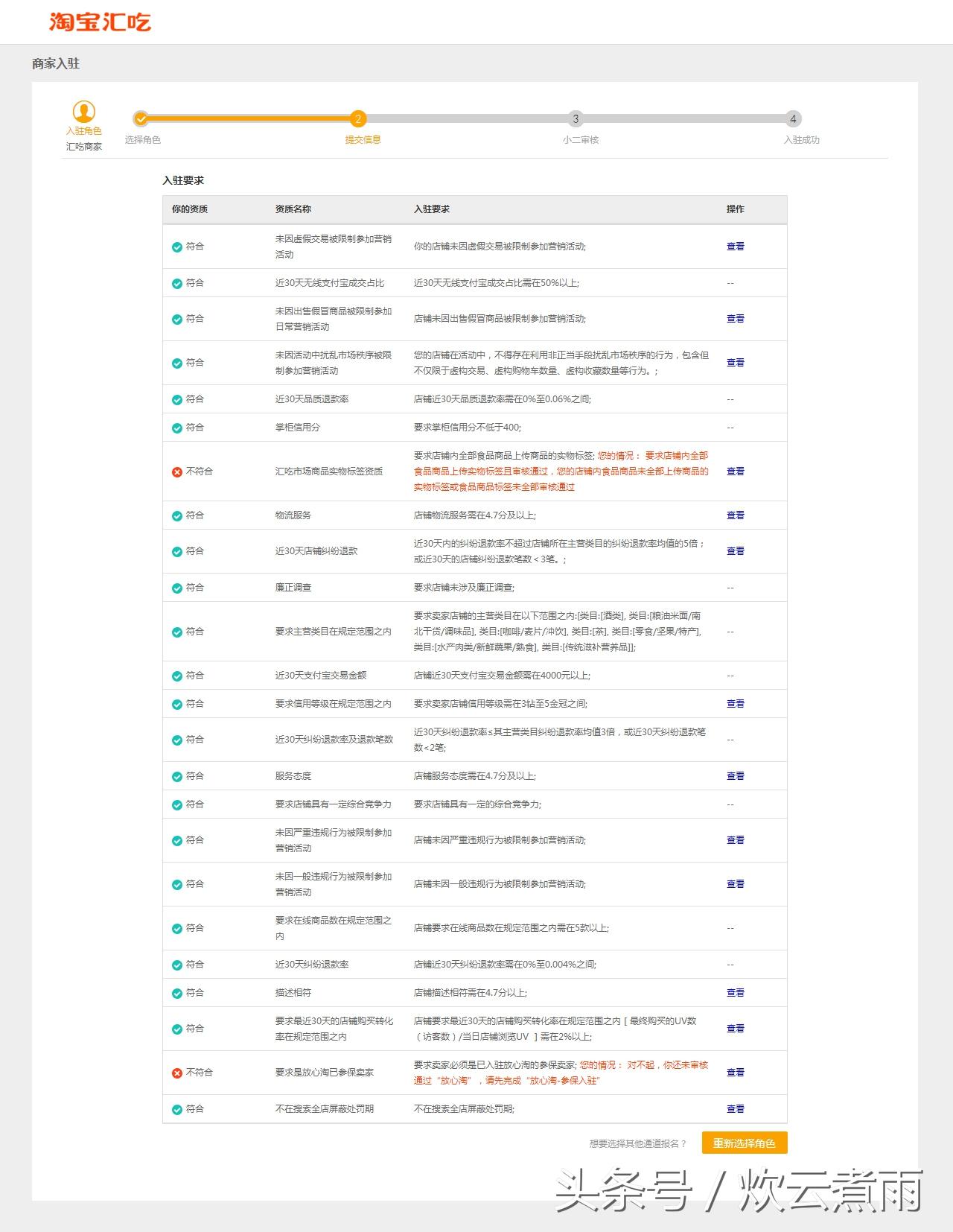Click step 1 选择角色 checkmark circle
This screenshot has width=953, height=1232.
point(141,118)
